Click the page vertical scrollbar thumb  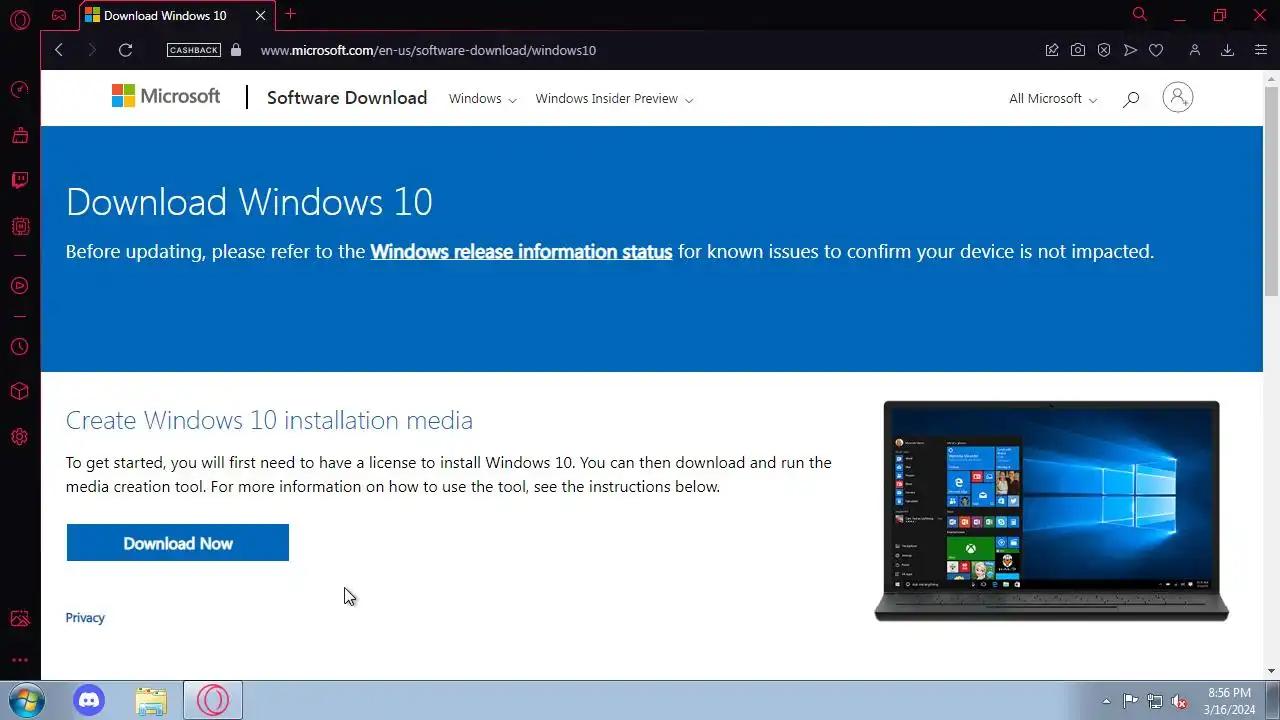(x=1271, y=190)
